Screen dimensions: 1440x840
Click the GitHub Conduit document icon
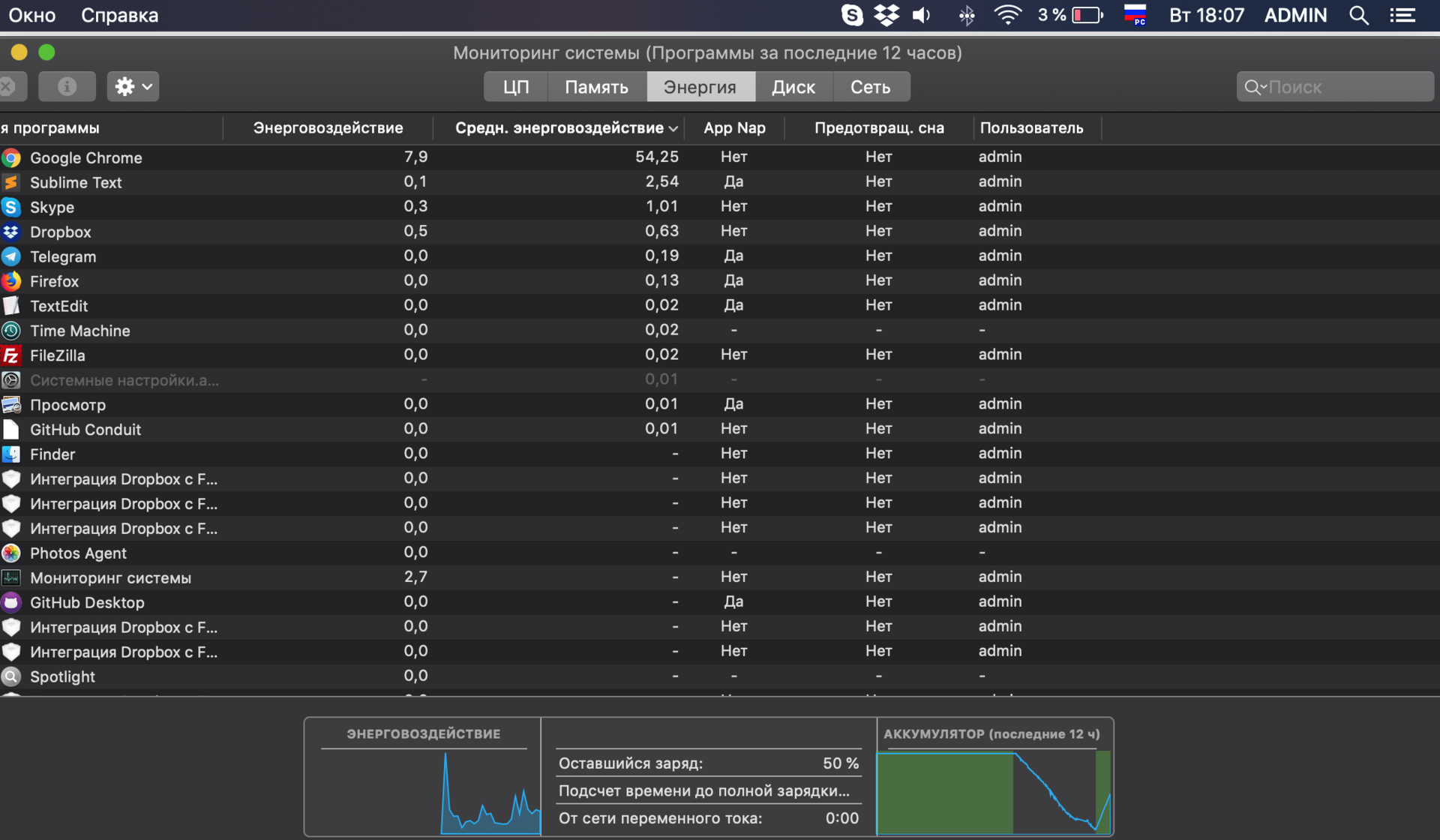(11, 430)
